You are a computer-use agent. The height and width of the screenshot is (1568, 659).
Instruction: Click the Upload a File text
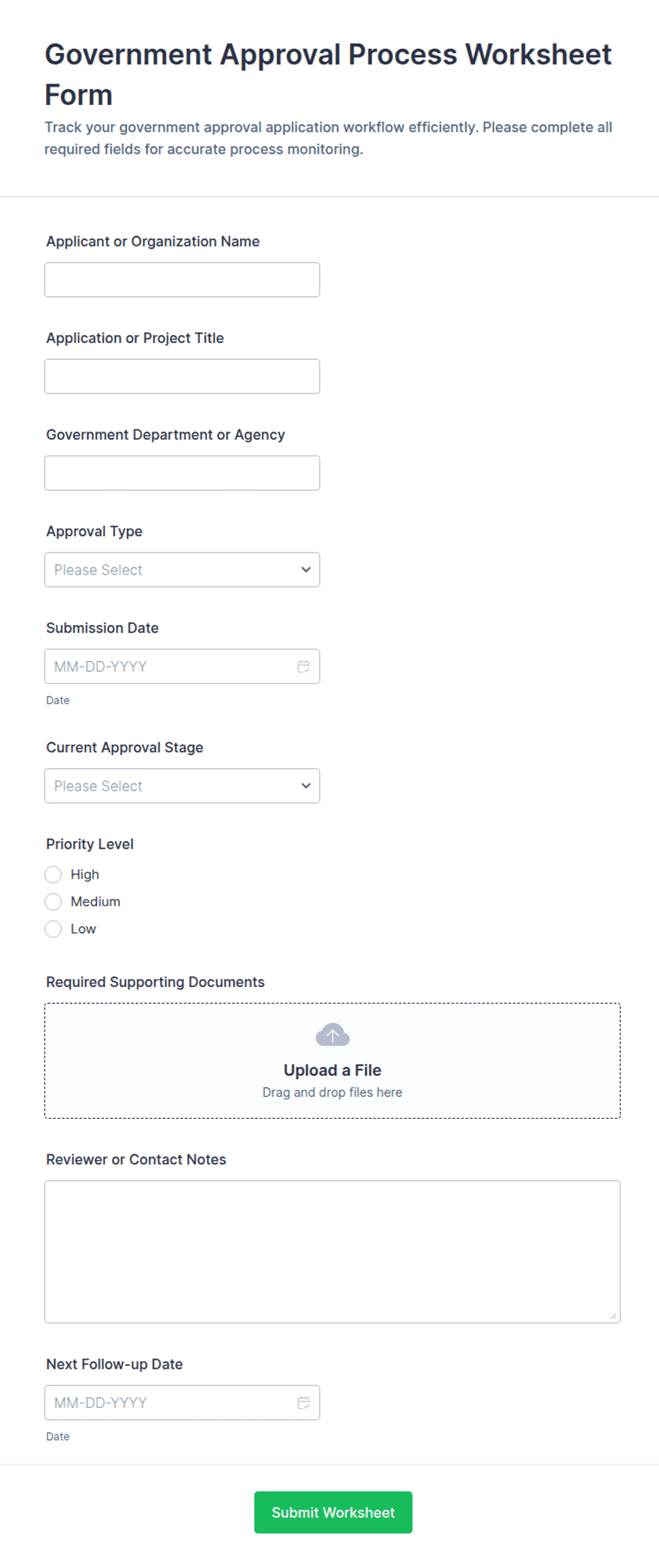pos(332,1070)
